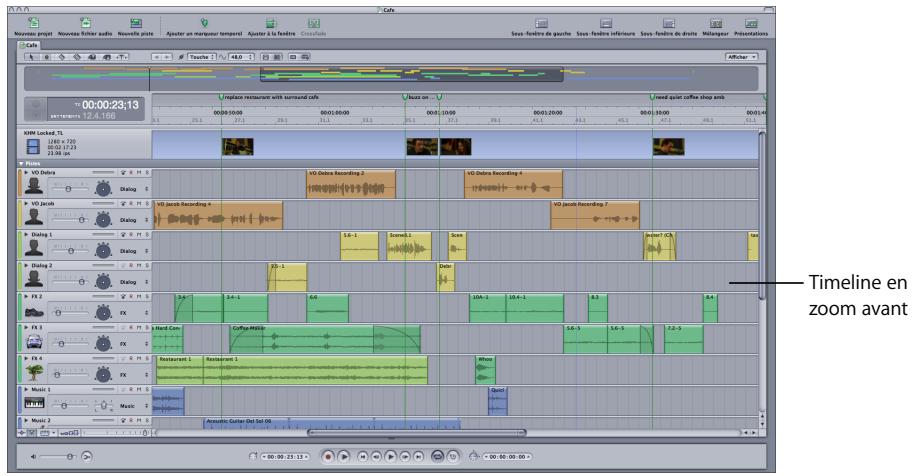Click the Dialog 1 track silhouette icon
Image resolution: width=912 pixels, height=476 pixels.
pyautogui.click(x=34, y=248)
